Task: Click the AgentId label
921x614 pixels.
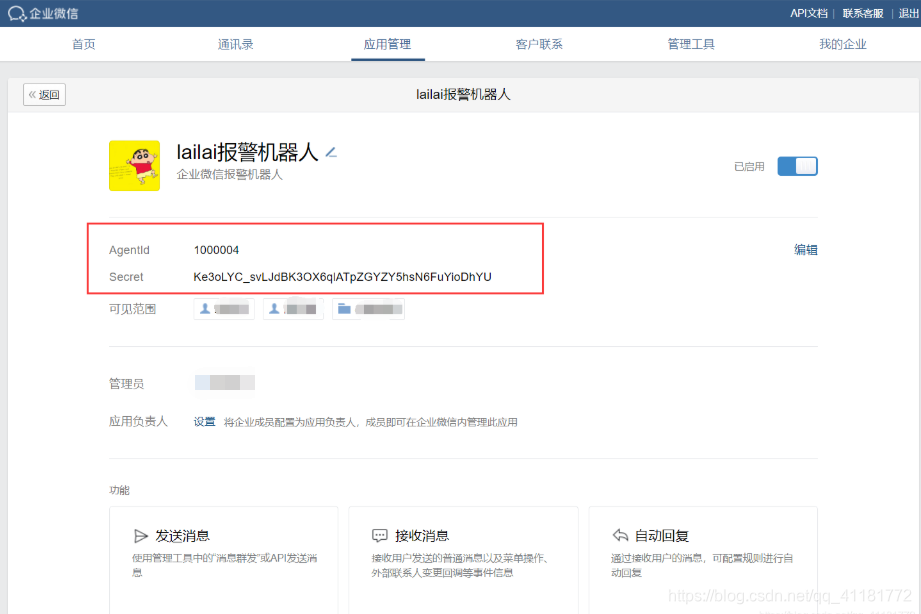Action: pos(129,250)
